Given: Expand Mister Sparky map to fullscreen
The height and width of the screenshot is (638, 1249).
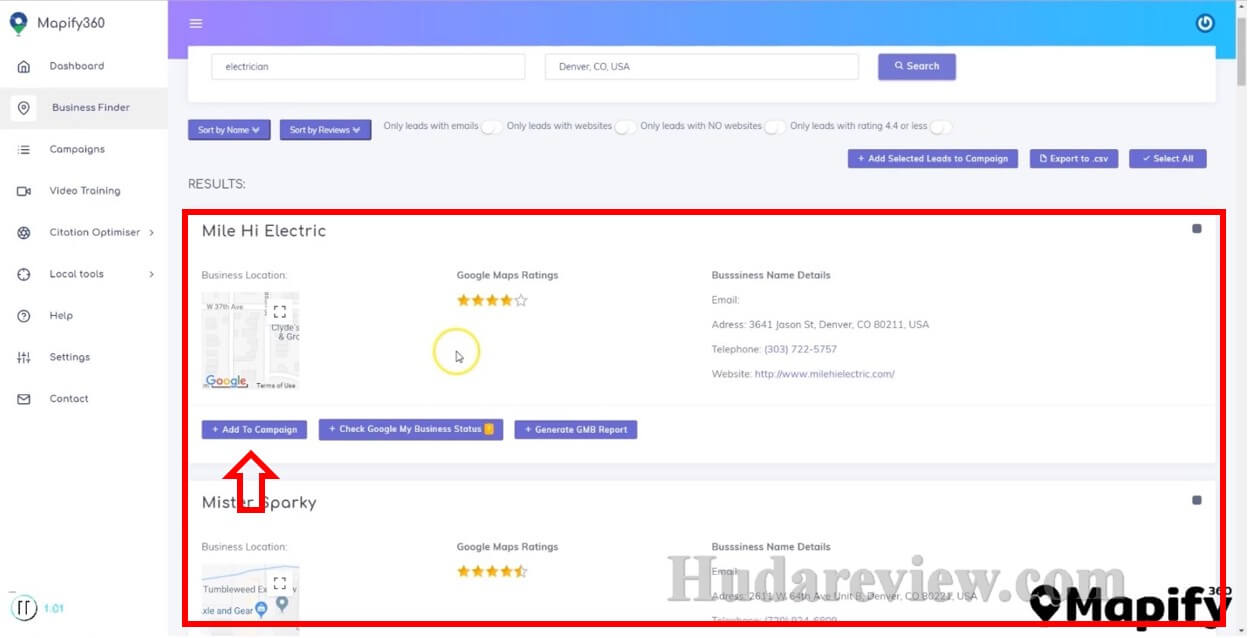Looking at the screenshot, I should pyautogui.click(x=280, y=584).
